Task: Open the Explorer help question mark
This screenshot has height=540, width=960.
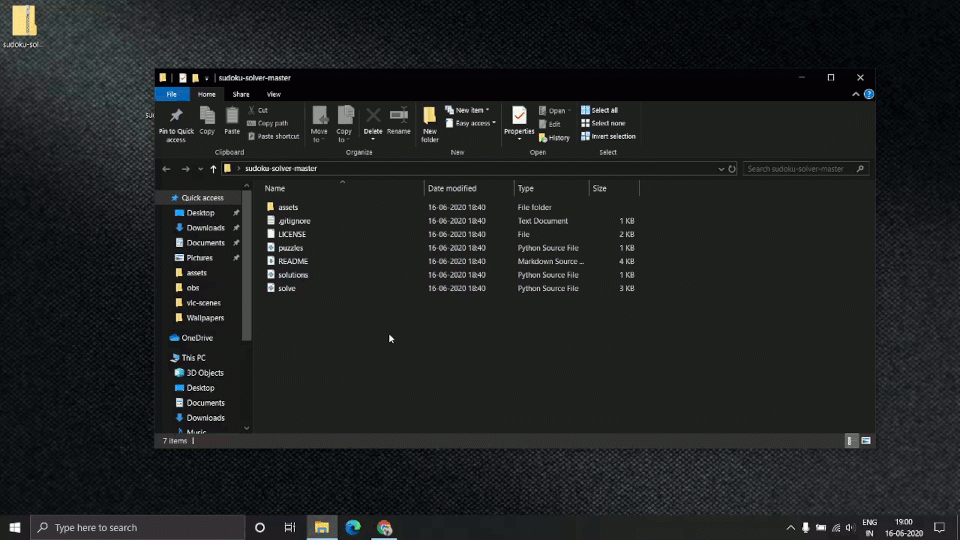Action: pos(869,94)
